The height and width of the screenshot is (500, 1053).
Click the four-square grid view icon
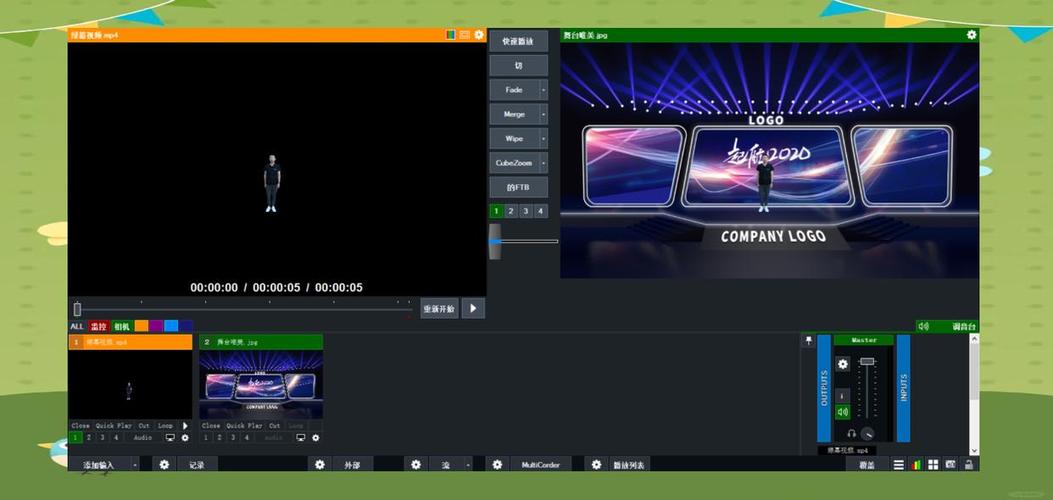tap(933, 464)
